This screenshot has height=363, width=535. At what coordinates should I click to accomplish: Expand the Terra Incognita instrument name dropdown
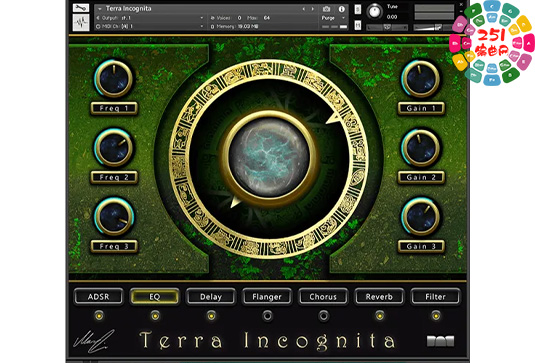(100, 9)
